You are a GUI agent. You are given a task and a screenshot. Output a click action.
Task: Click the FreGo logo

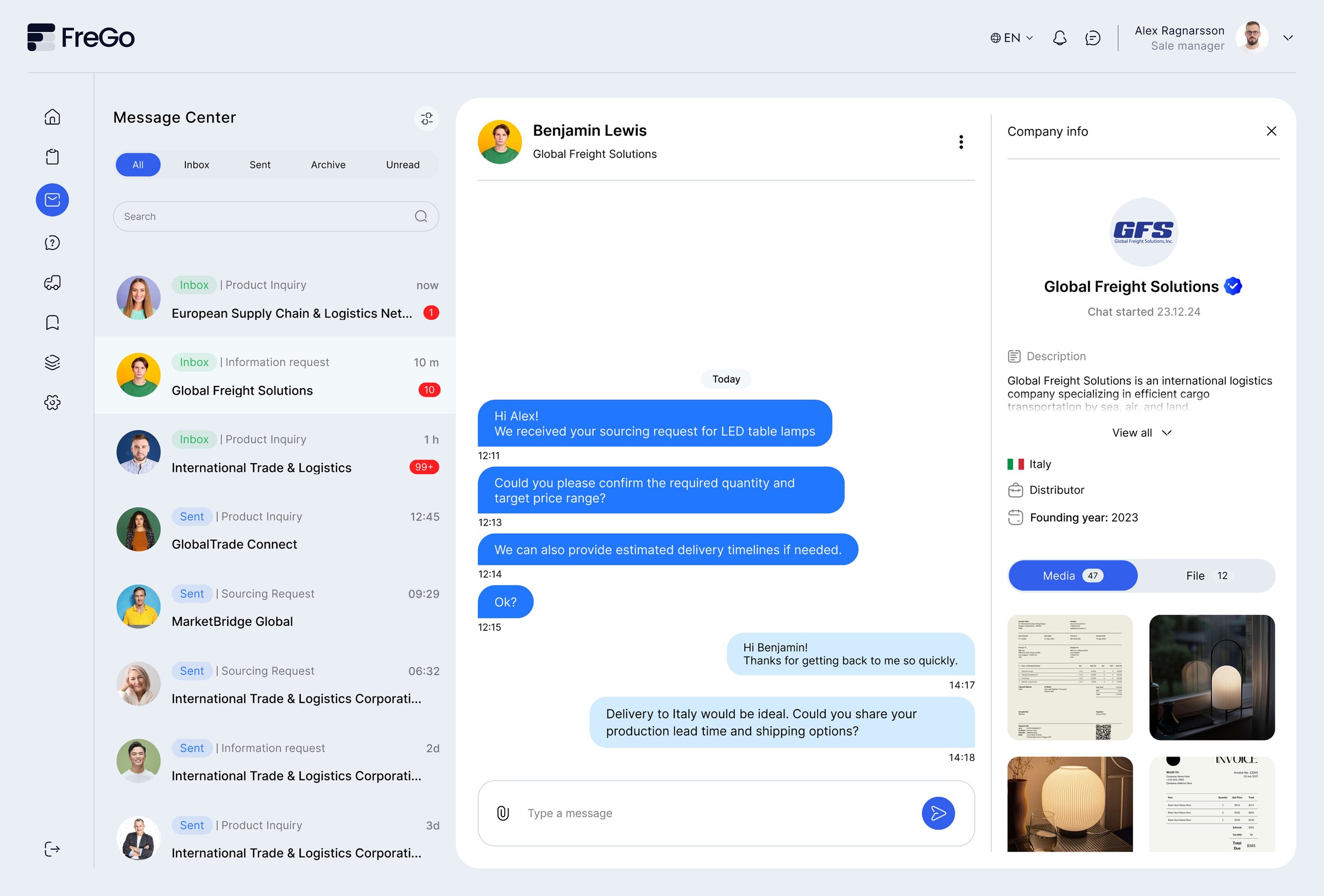click(81, 37)
